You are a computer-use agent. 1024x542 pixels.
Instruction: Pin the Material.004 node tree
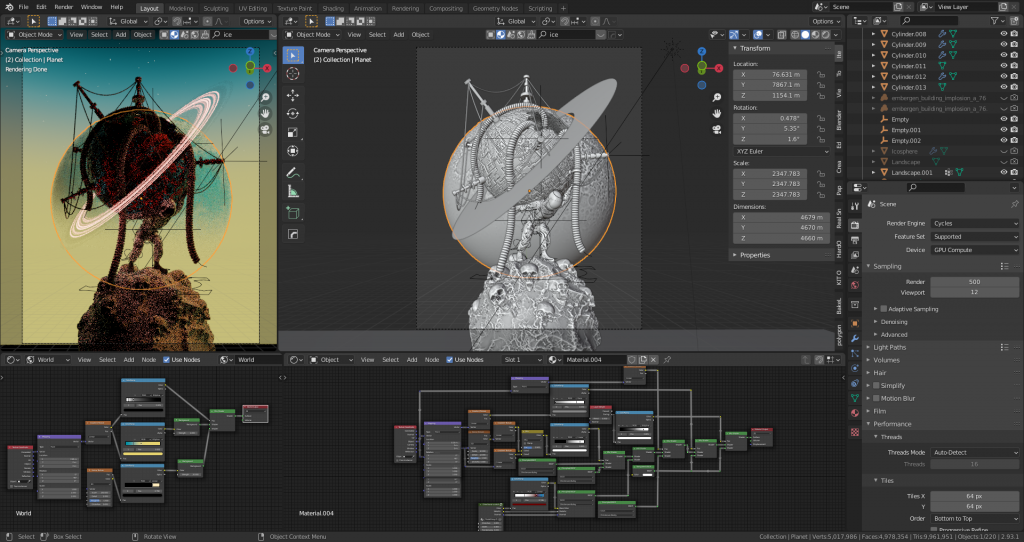click(x=667, y=360)
